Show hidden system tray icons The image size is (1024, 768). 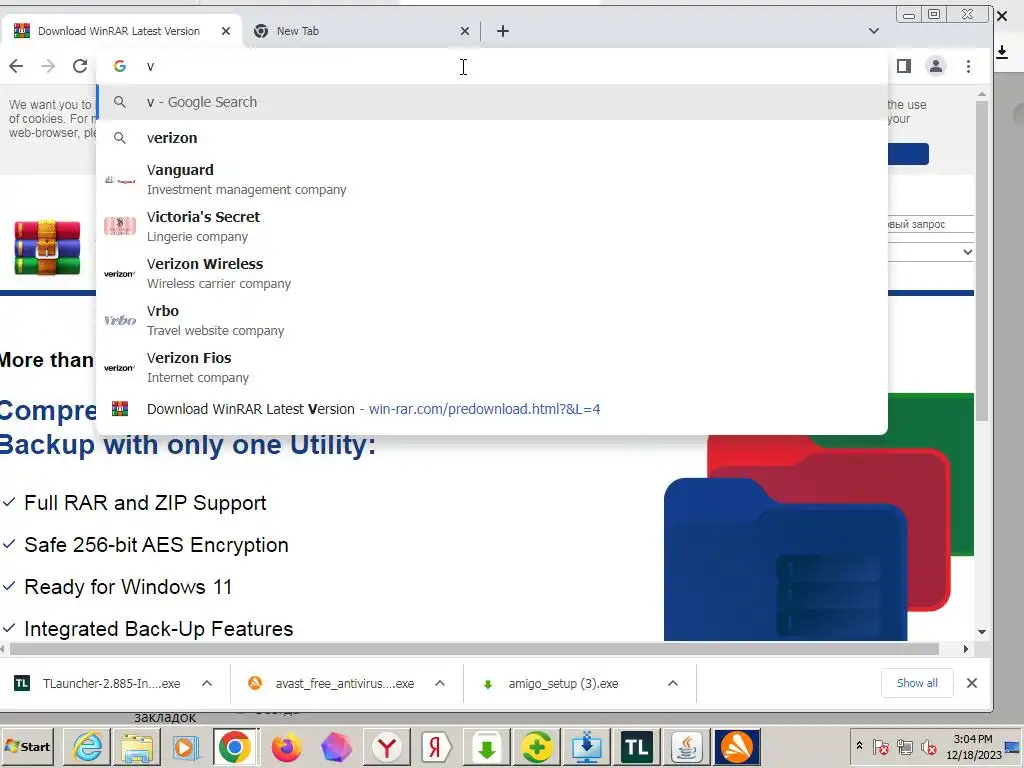[x=859, y=746]
